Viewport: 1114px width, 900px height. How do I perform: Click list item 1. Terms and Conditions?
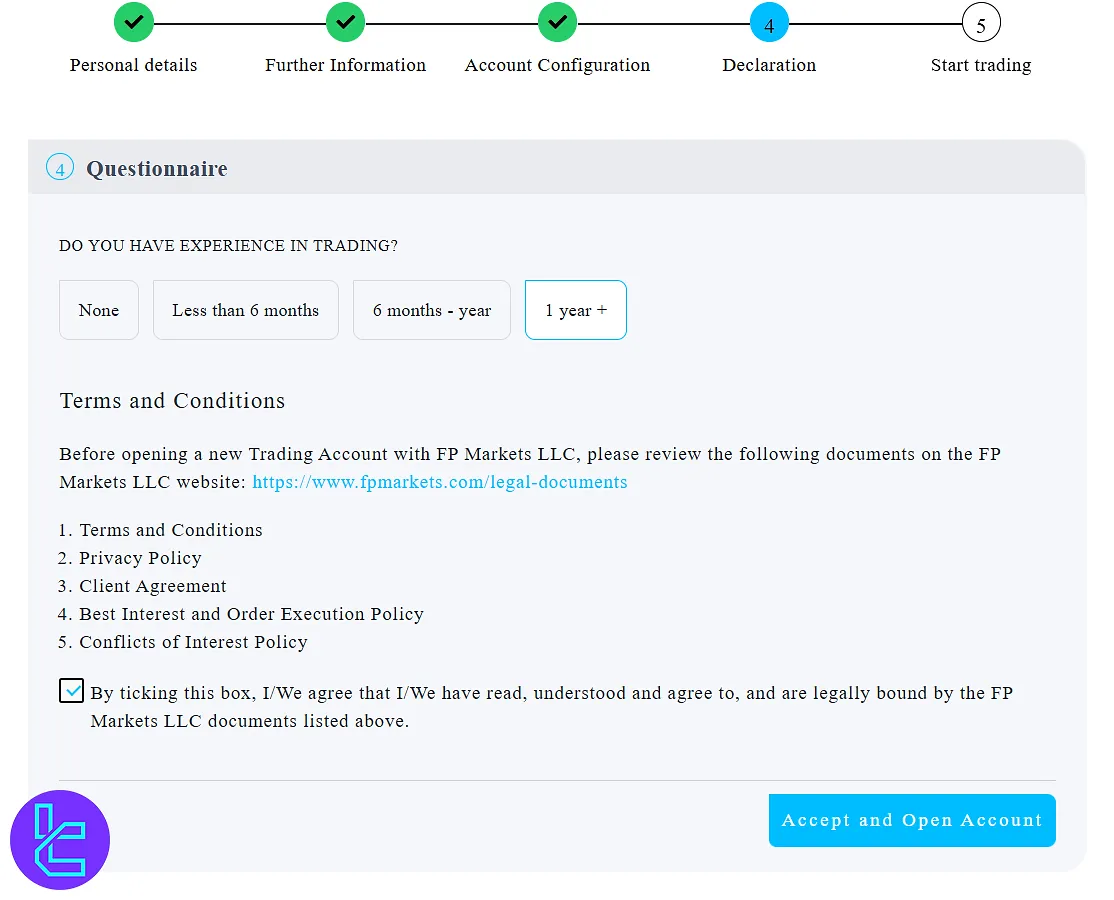(161, 530)
